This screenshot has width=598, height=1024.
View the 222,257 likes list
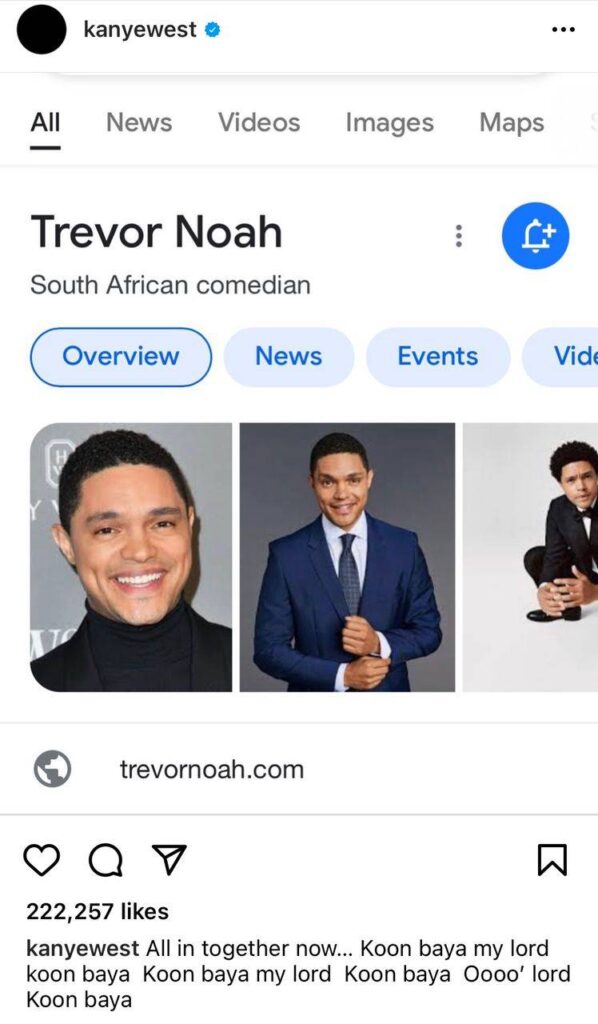[x=97, y=911]
